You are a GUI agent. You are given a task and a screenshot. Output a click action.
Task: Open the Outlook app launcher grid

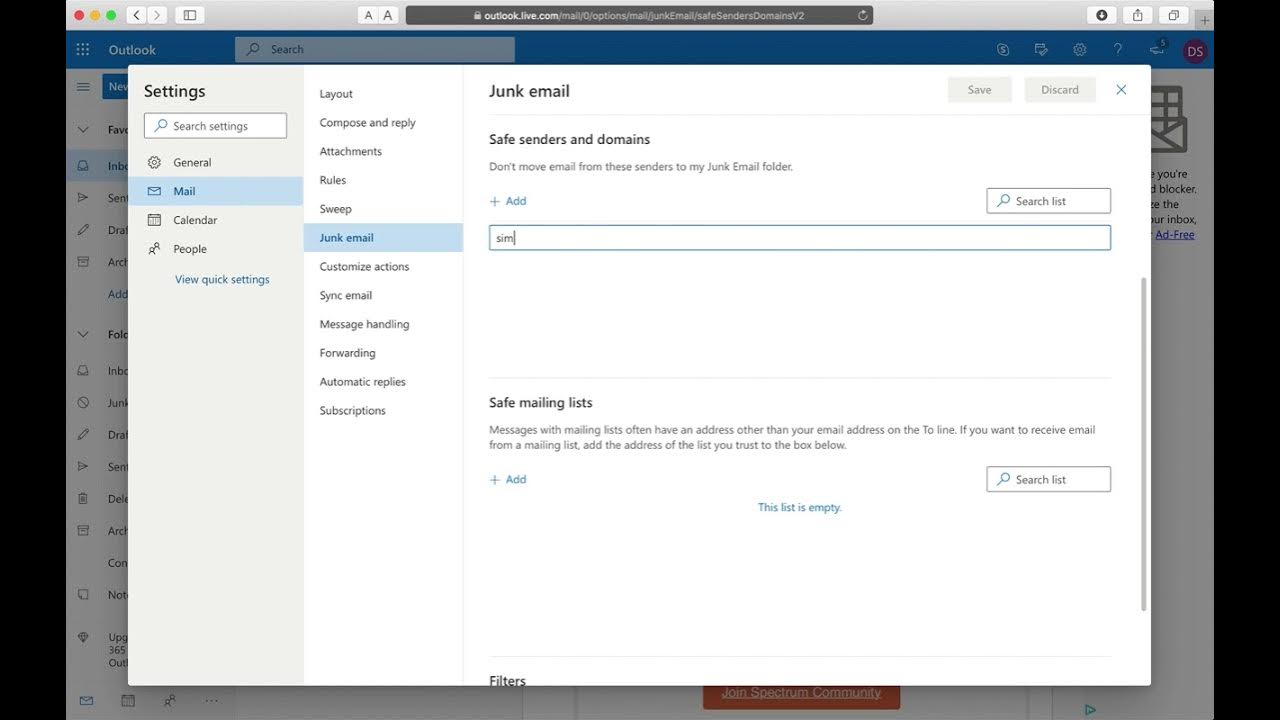coord(83,49)
